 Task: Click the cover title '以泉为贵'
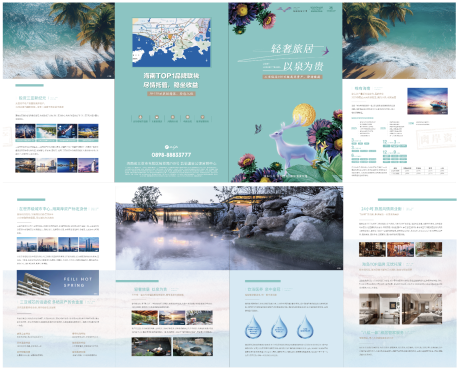point(303,66)
